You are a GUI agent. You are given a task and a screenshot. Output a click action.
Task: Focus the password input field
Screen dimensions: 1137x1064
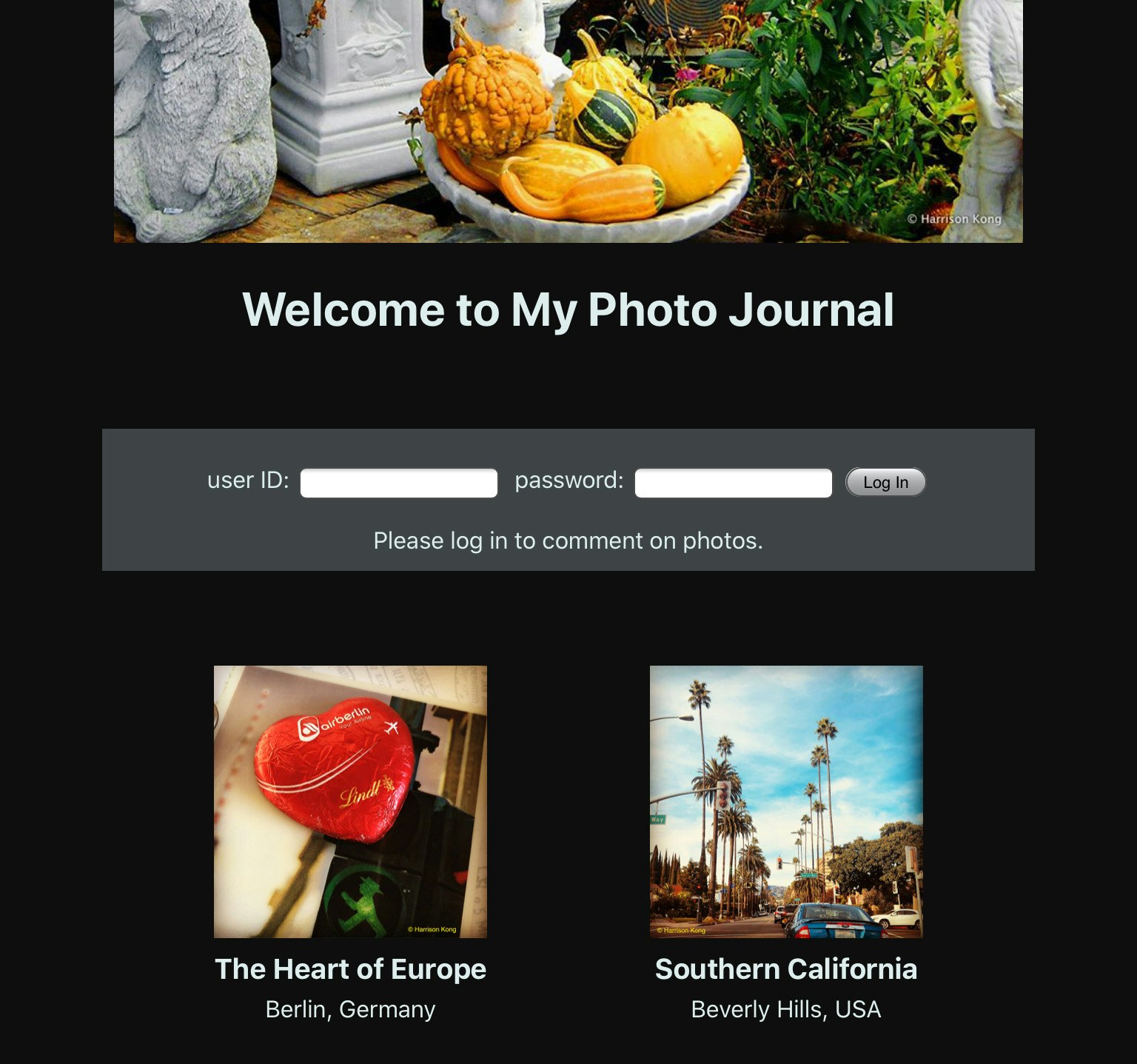(733, 483)
